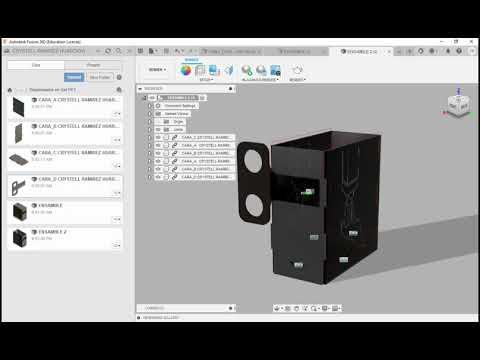The image size is (480, 360).
Task: Open the notifications bell
Action: (x=448, y=51)
